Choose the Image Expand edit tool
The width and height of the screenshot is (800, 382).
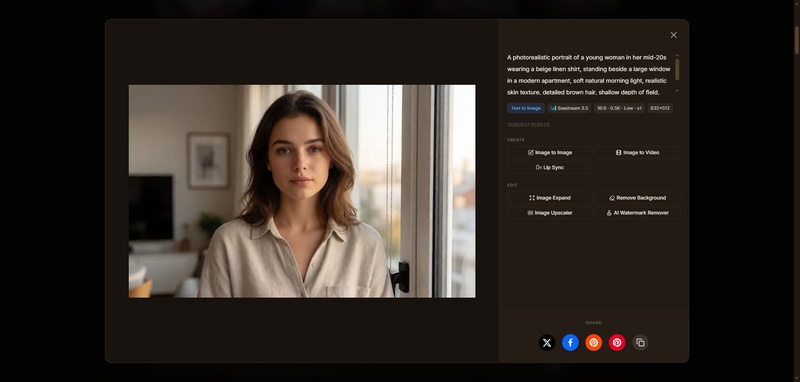tap(549, 198)
